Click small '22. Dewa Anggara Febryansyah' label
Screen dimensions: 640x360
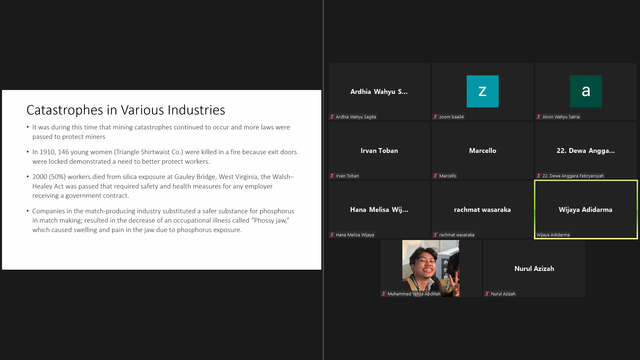[573, 176]
